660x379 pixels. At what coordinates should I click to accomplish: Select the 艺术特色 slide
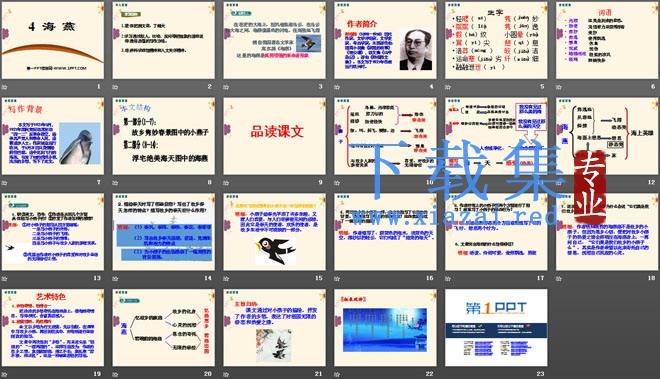click(x=53, y=328)
